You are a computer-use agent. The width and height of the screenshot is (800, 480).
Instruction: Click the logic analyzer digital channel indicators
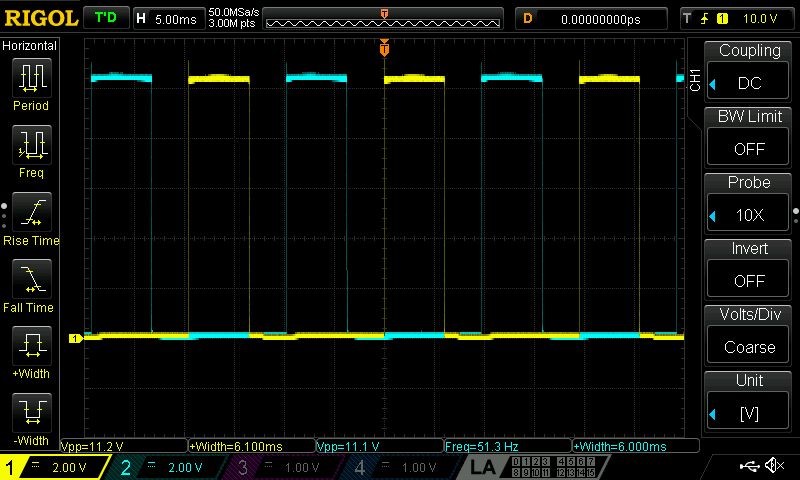(554, 467)
